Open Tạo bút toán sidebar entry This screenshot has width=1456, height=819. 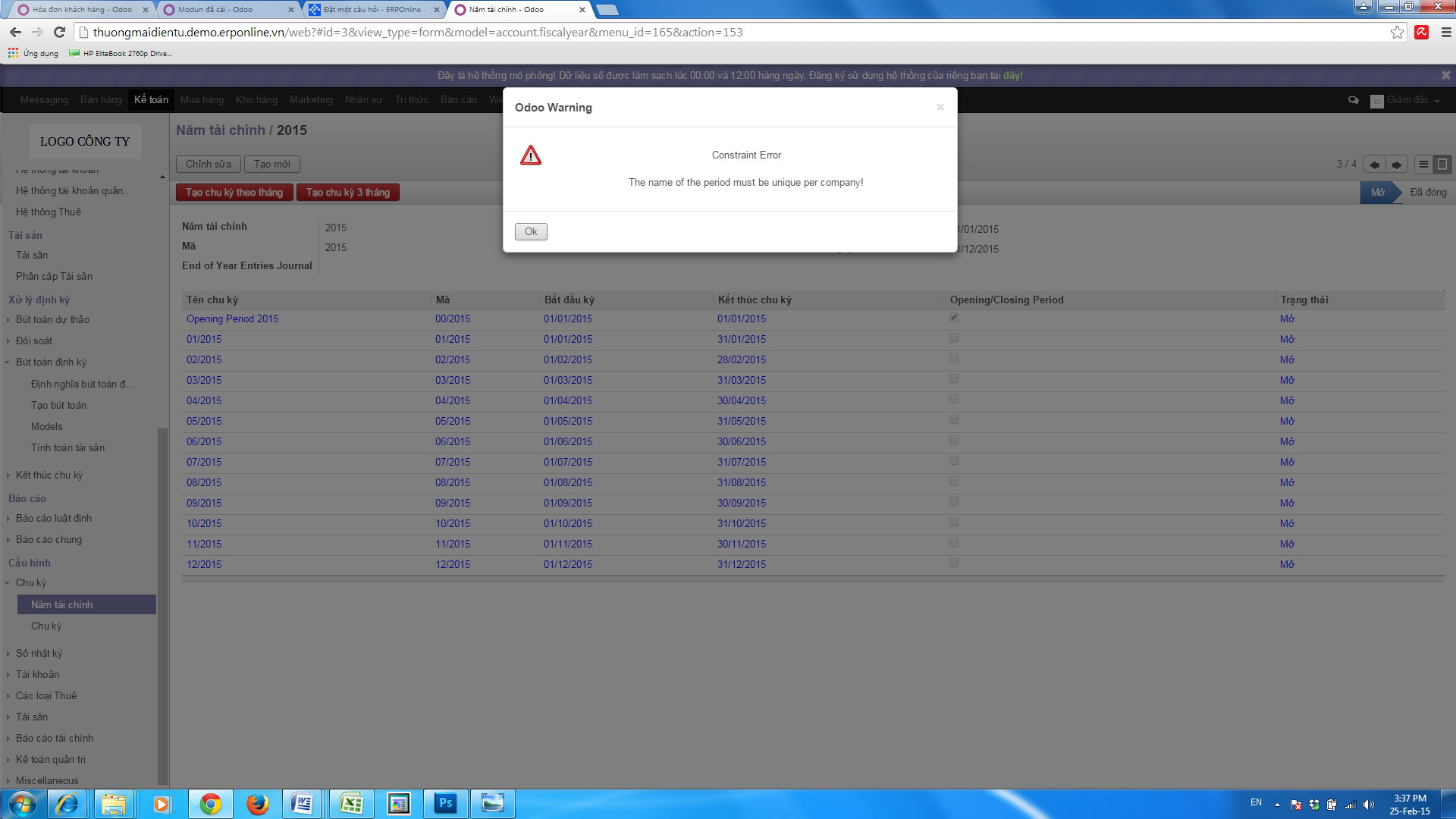coord(58,405)
